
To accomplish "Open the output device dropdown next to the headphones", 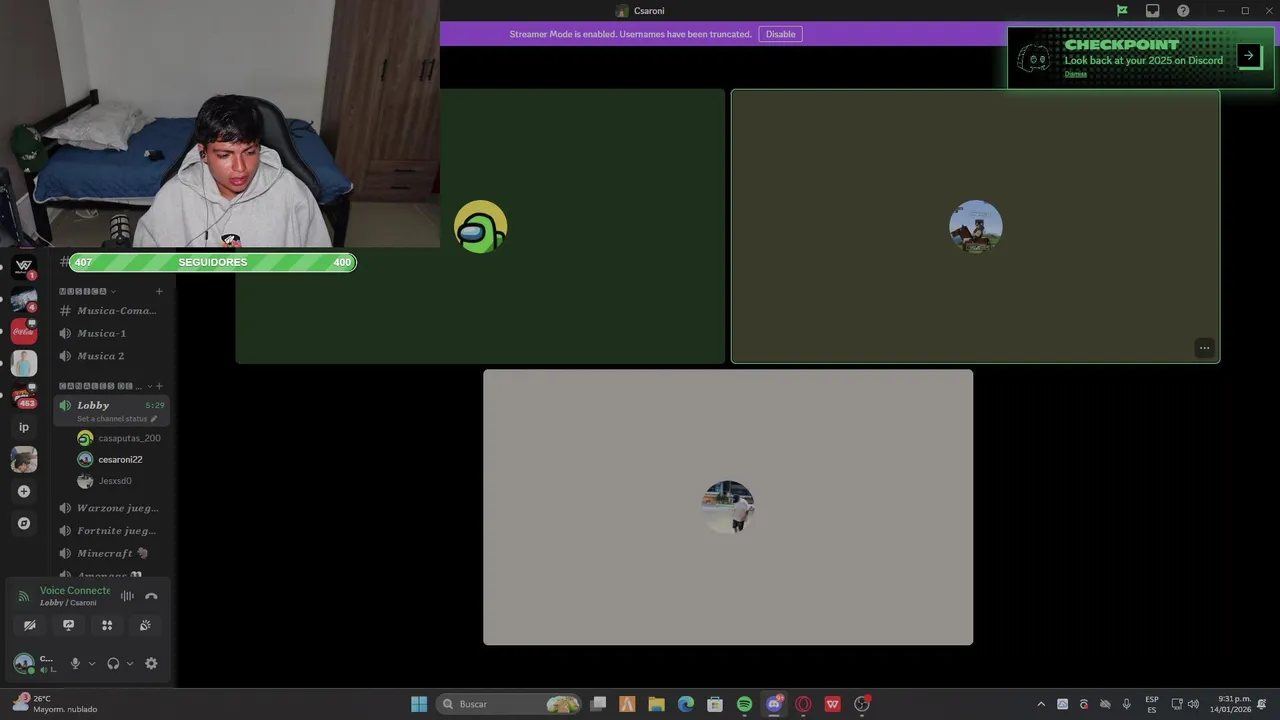I will pos(130,663).
